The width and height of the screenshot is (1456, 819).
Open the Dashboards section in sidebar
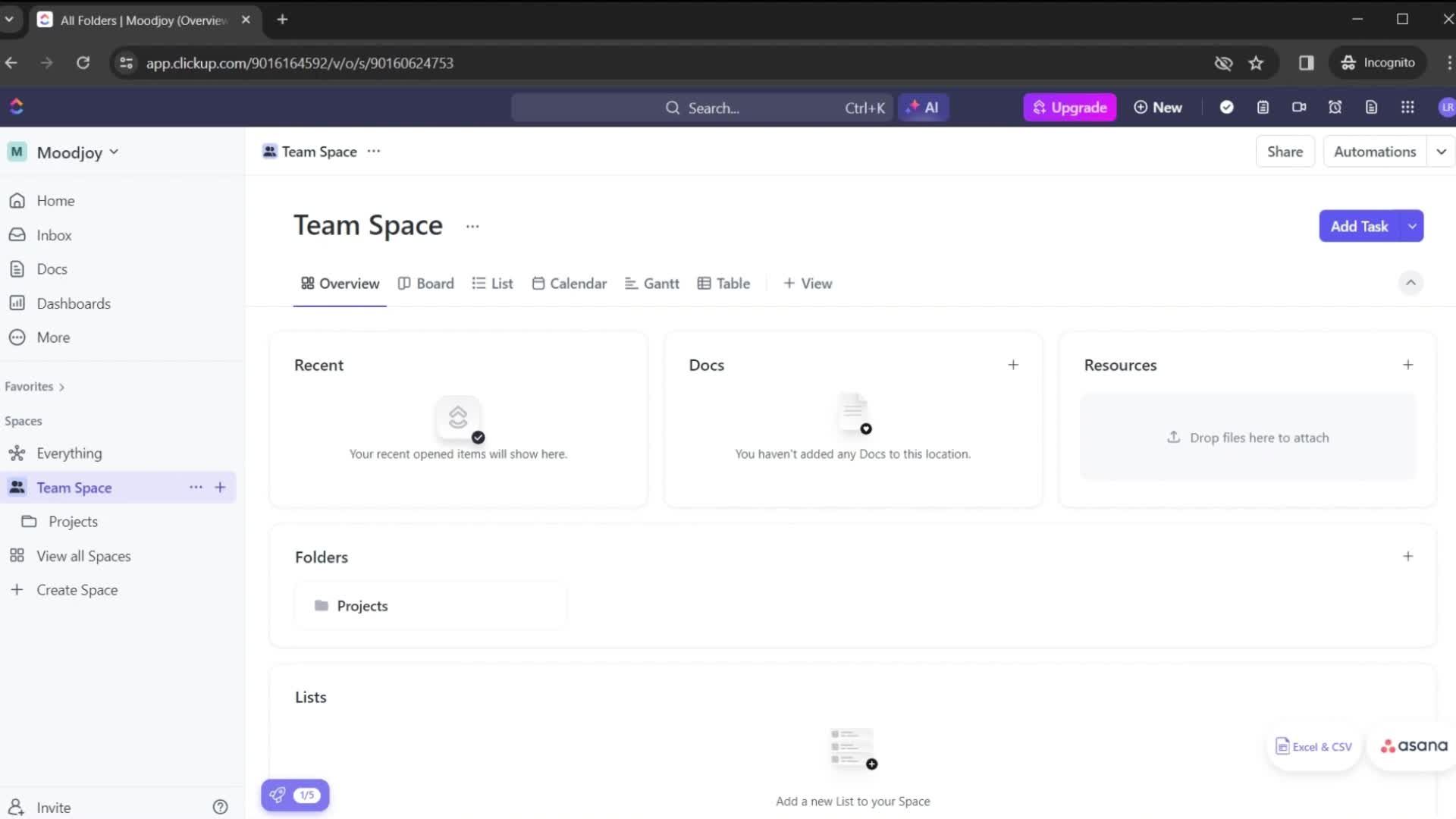coord(73,303)
